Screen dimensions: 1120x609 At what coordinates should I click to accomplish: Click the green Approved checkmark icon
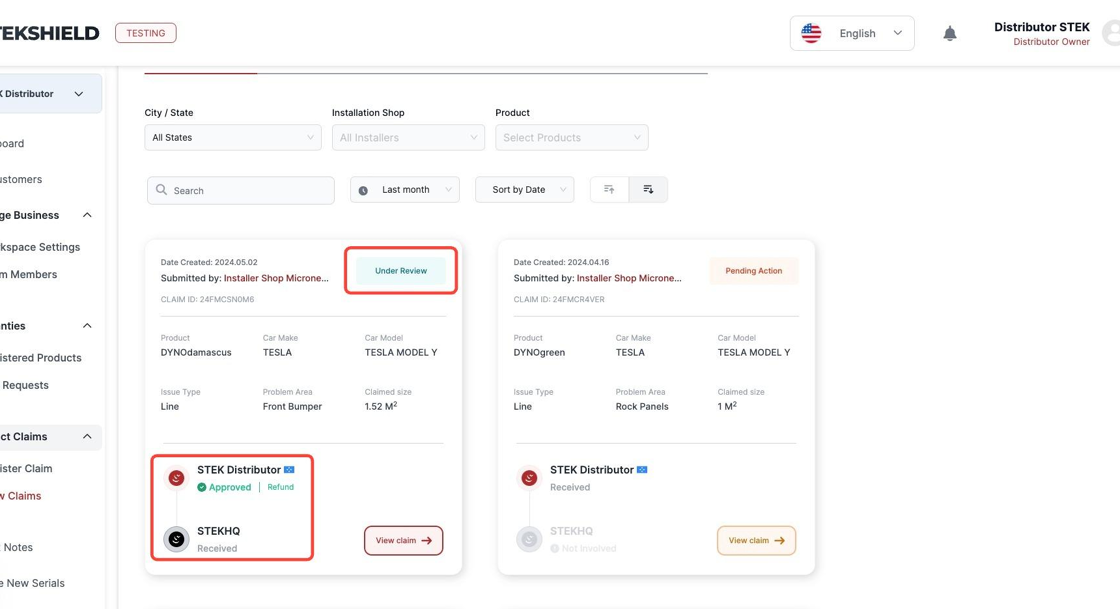tap(201, 487)
